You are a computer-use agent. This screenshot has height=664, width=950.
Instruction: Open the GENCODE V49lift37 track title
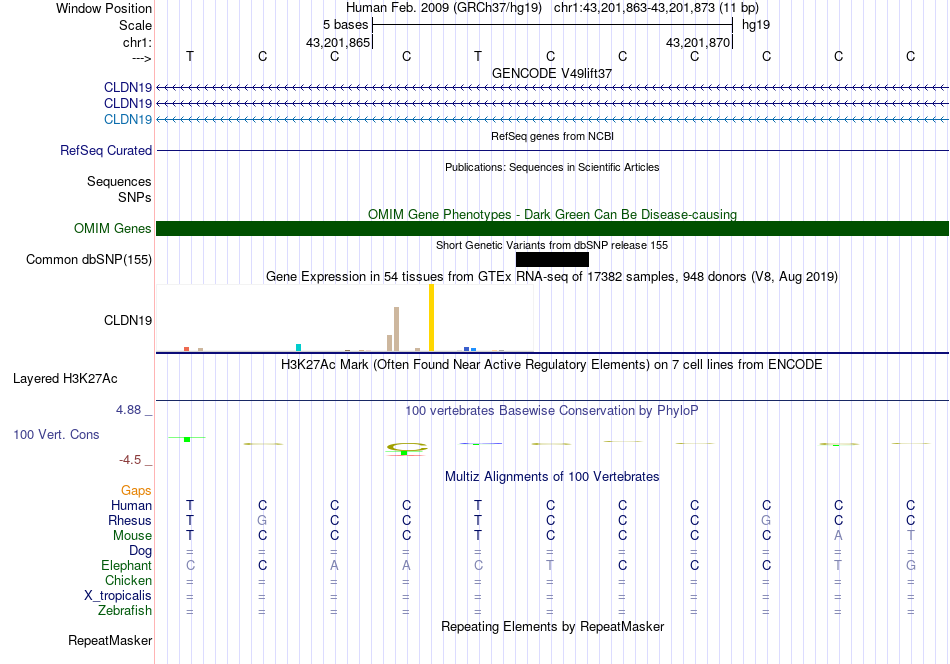point(552,73)
